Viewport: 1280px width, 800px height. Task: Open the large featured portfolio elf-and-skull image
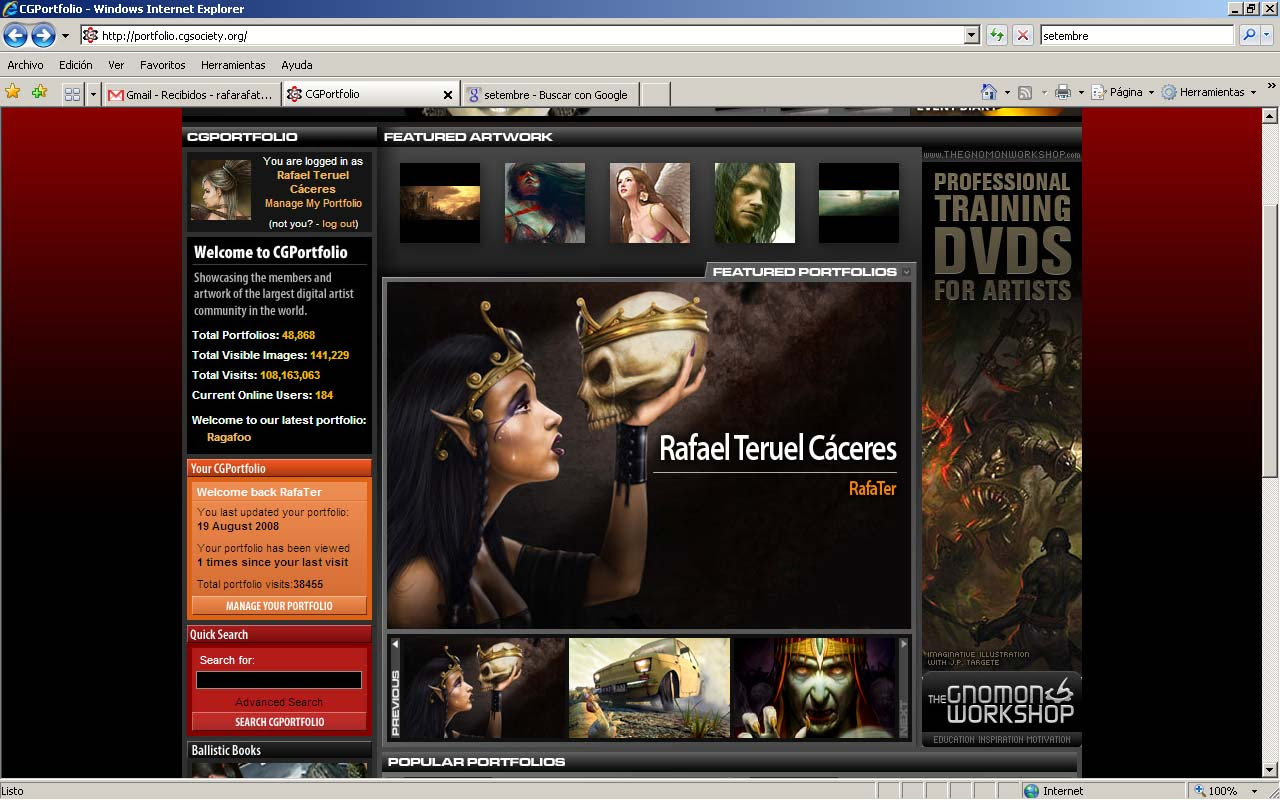pyautogui.click(x=649, y=455)
